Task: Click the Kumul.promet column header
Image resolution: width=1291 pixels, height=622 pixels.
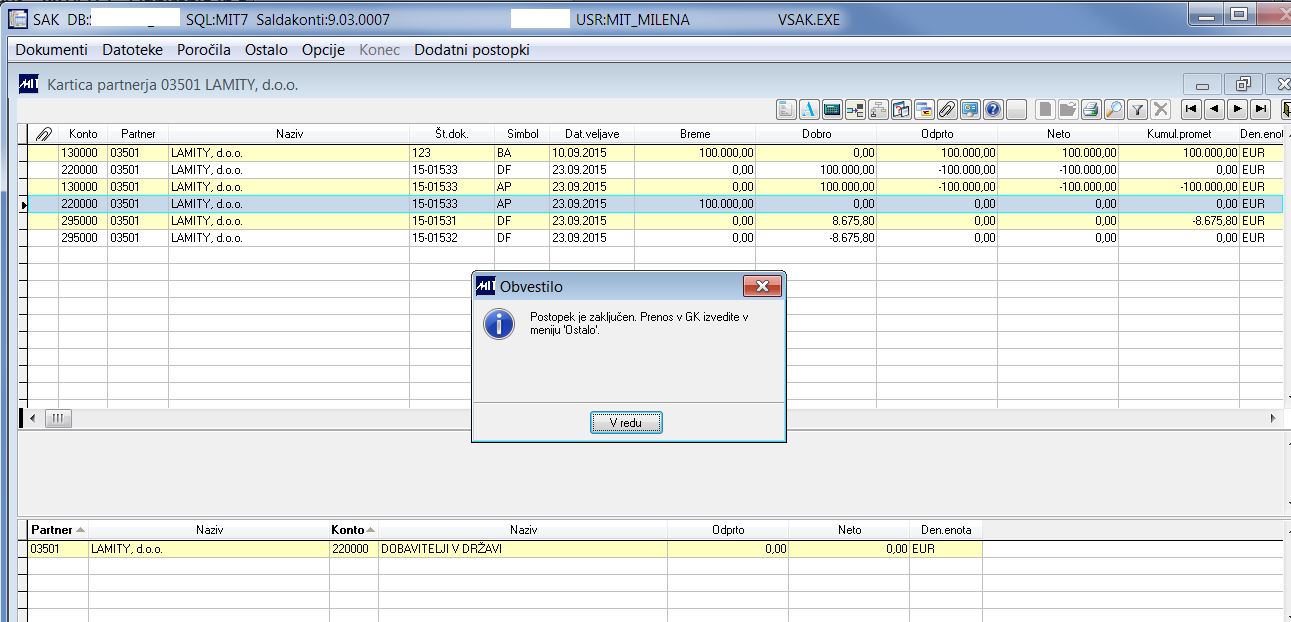Action: point(1179,134)
